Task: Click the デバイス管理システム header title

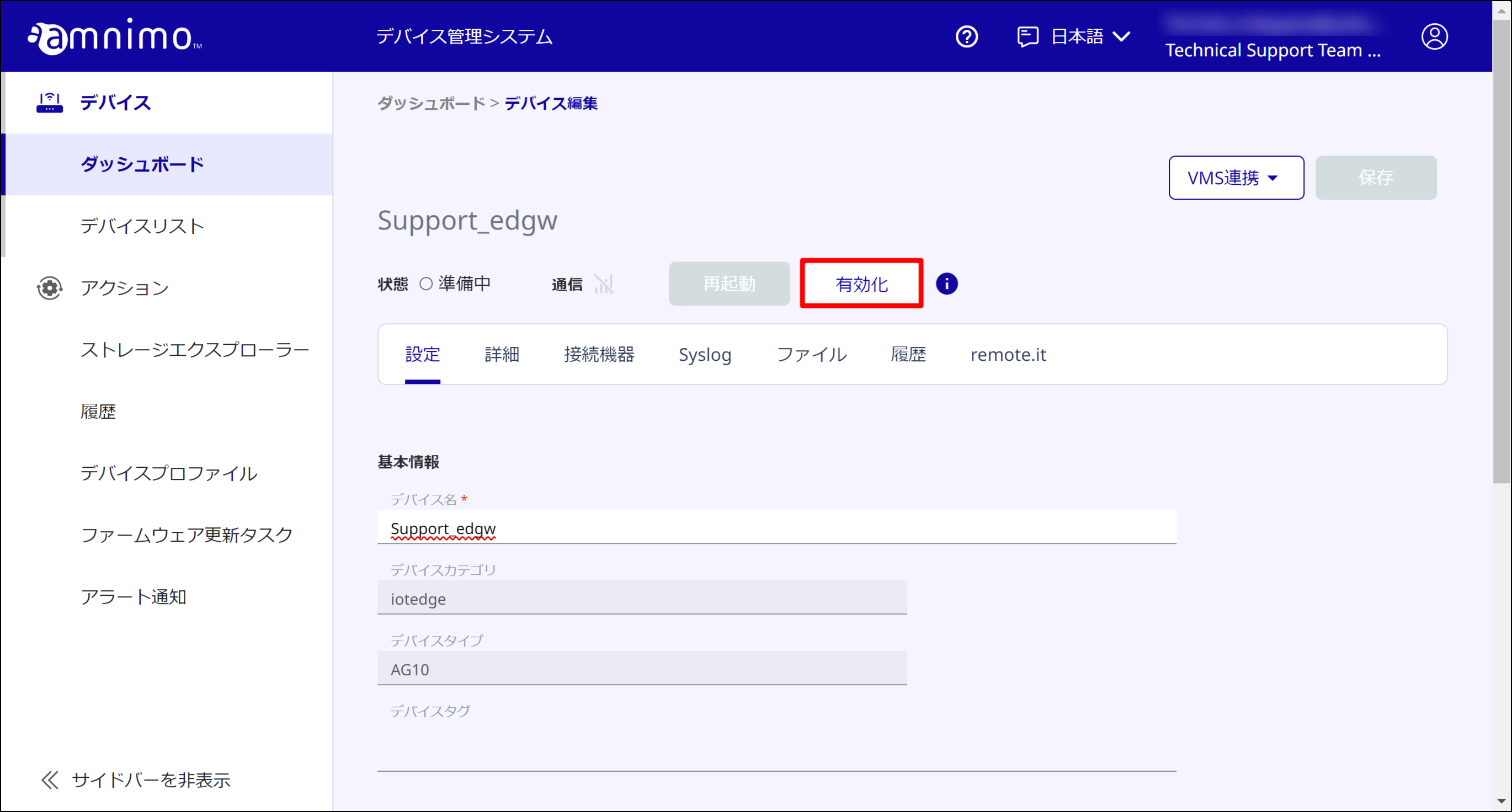Action: pos(464,36)
